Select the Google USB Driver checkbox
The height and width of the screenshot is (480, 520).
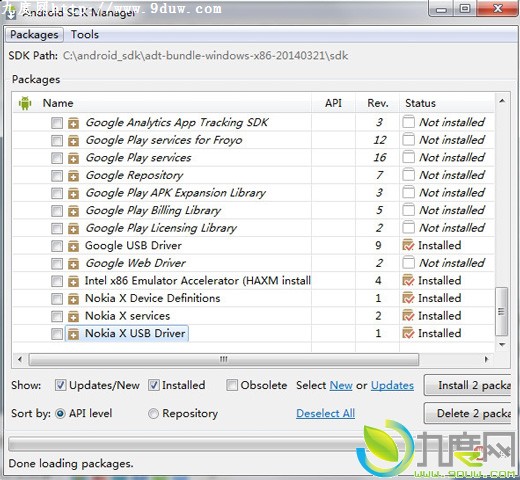[x=57, y=246]
